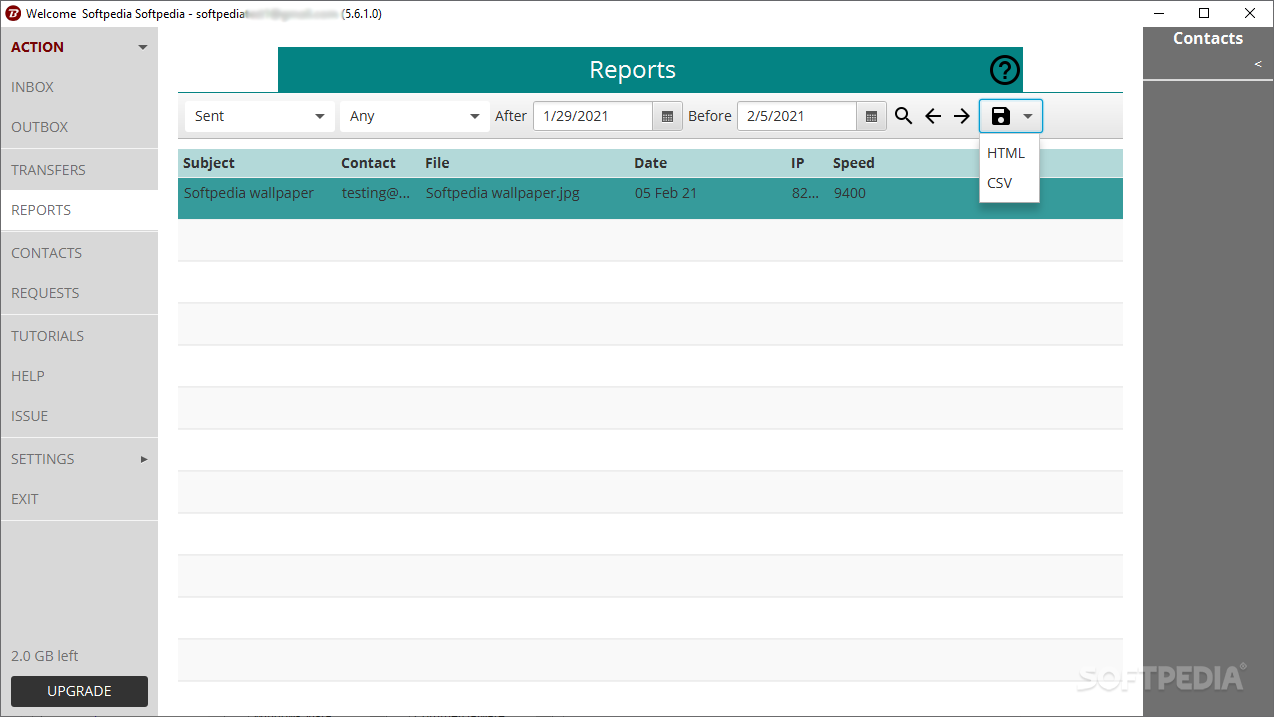Viewport: 1274px width, 717px height.
Task: Expand the ACTION menu header
Action: click(79, 47)
